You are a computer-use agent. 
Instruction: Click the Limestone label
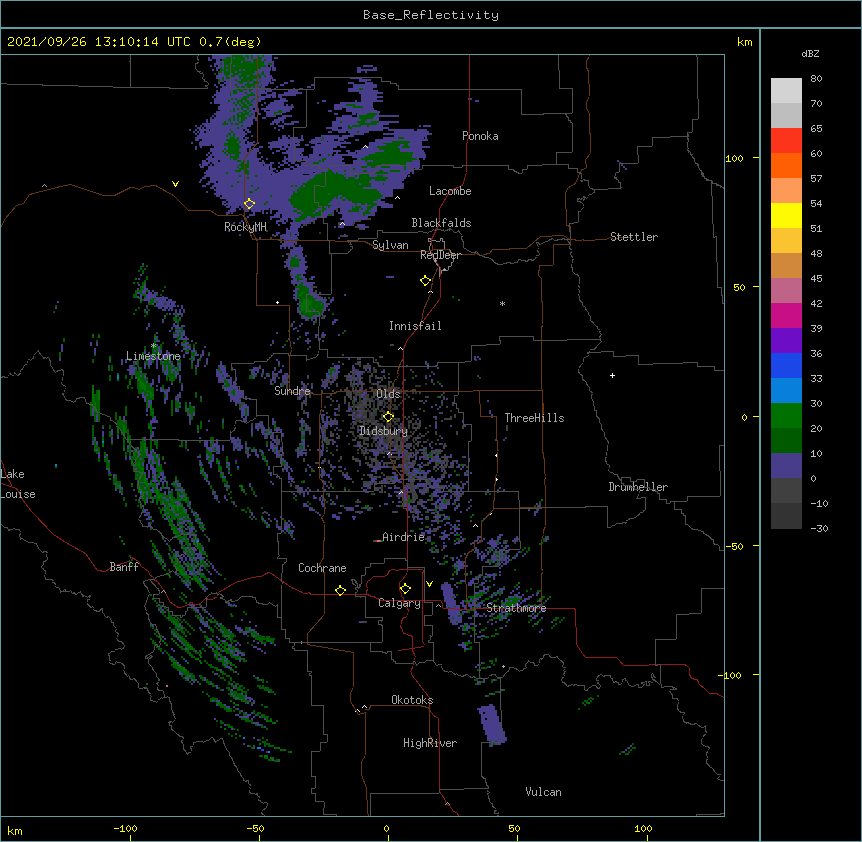tap(153, 356)
